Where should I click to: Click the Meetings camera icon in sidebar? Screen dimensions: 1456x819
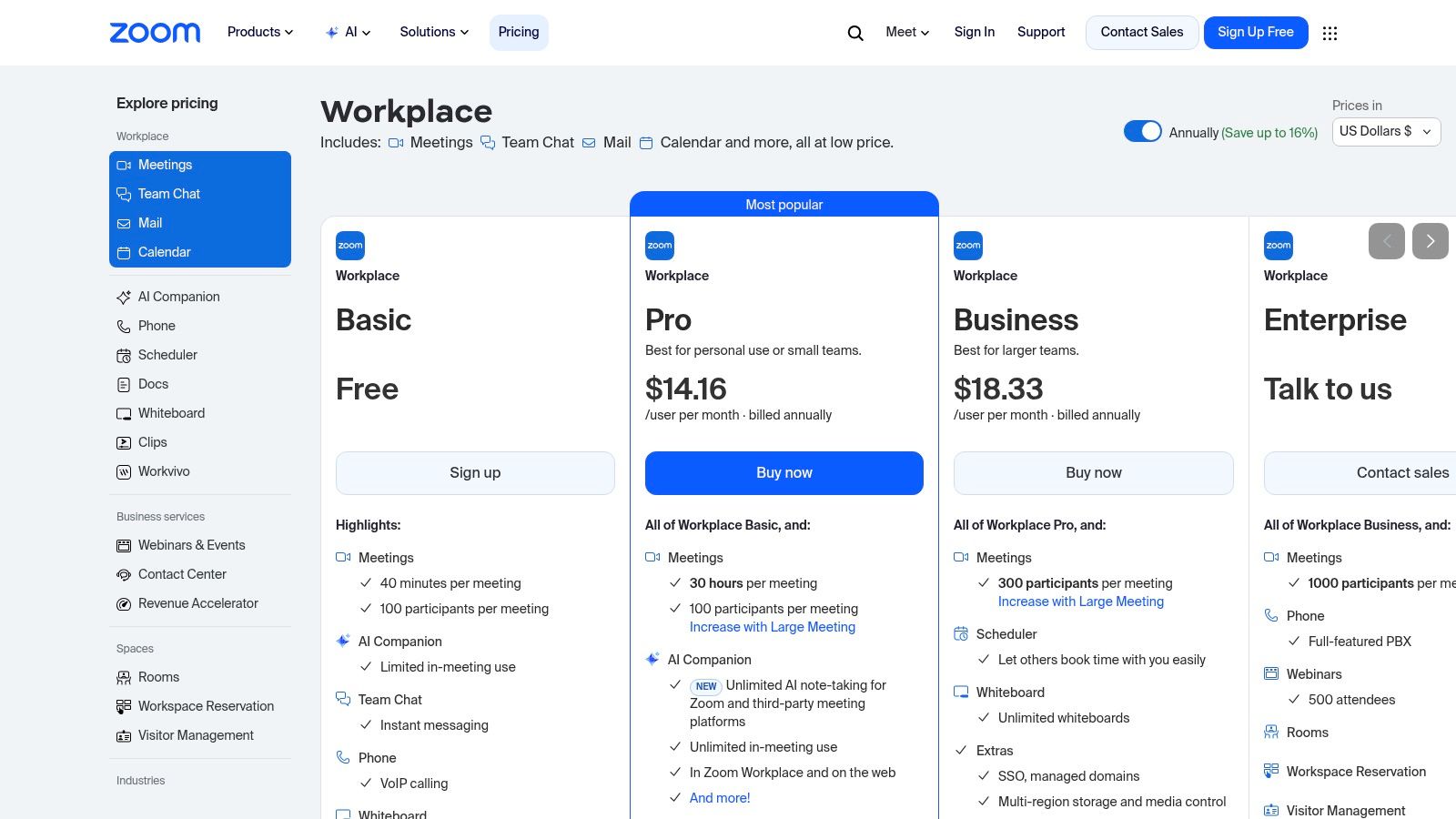[x=124, y=165]
